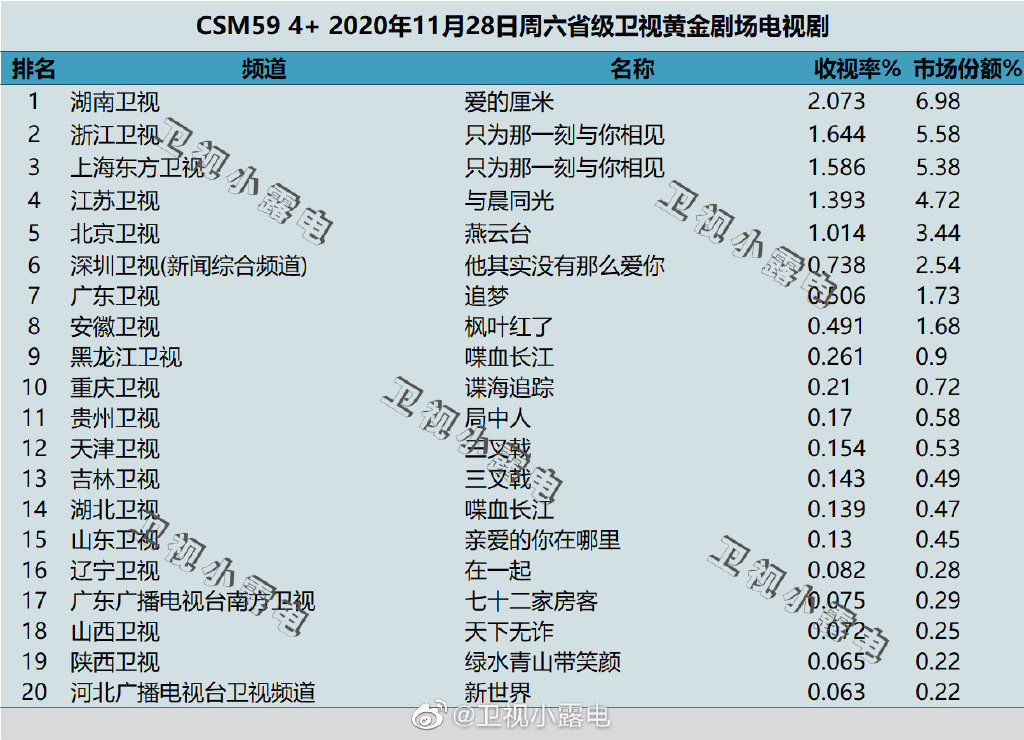Viewport: 1024px width, 740px height.
Task: Click market share value 3.44
Action: [x=938, y=233]
